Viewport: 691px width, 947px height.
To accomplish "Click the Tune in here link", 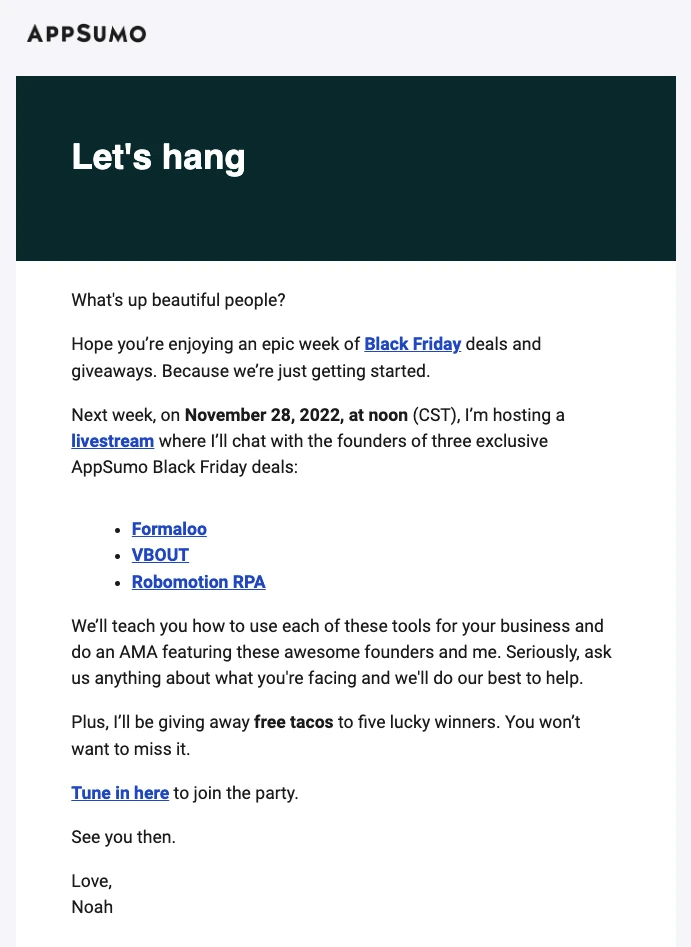I will [120, 793].
